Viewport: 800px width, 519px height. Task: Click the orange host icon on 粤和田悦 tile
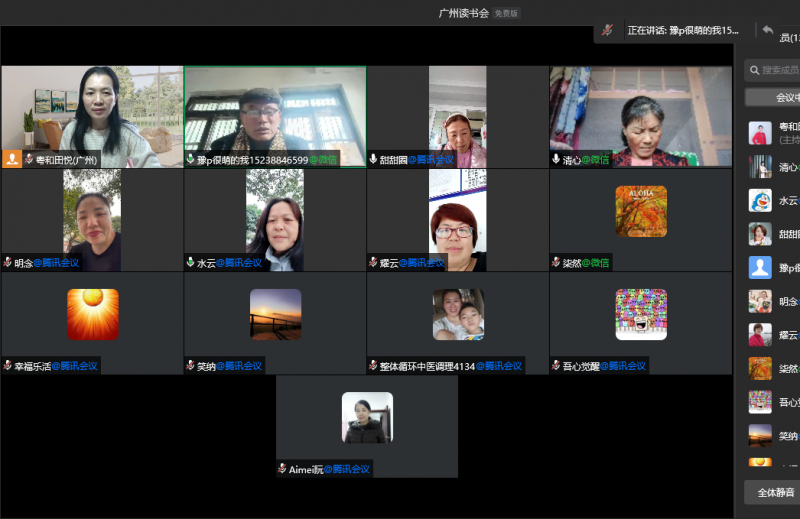[12, 159]
